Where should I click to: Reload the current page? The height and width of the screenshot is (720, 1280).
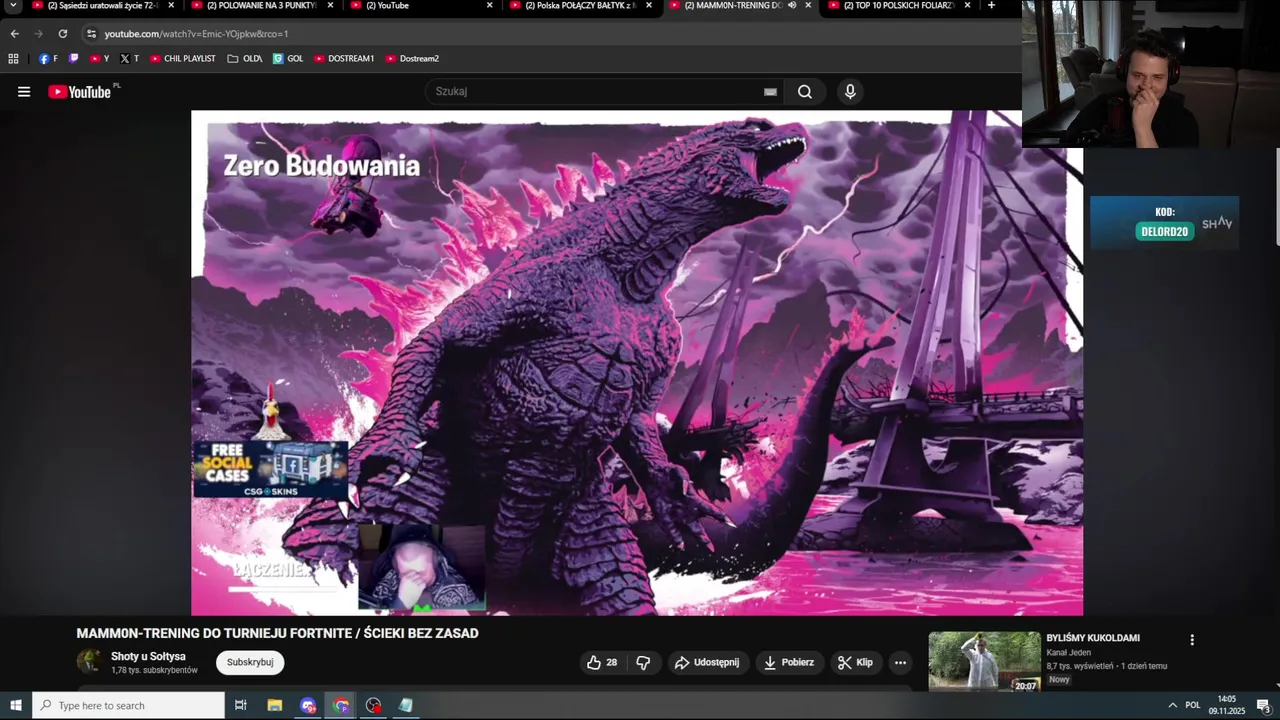(62, 33)
